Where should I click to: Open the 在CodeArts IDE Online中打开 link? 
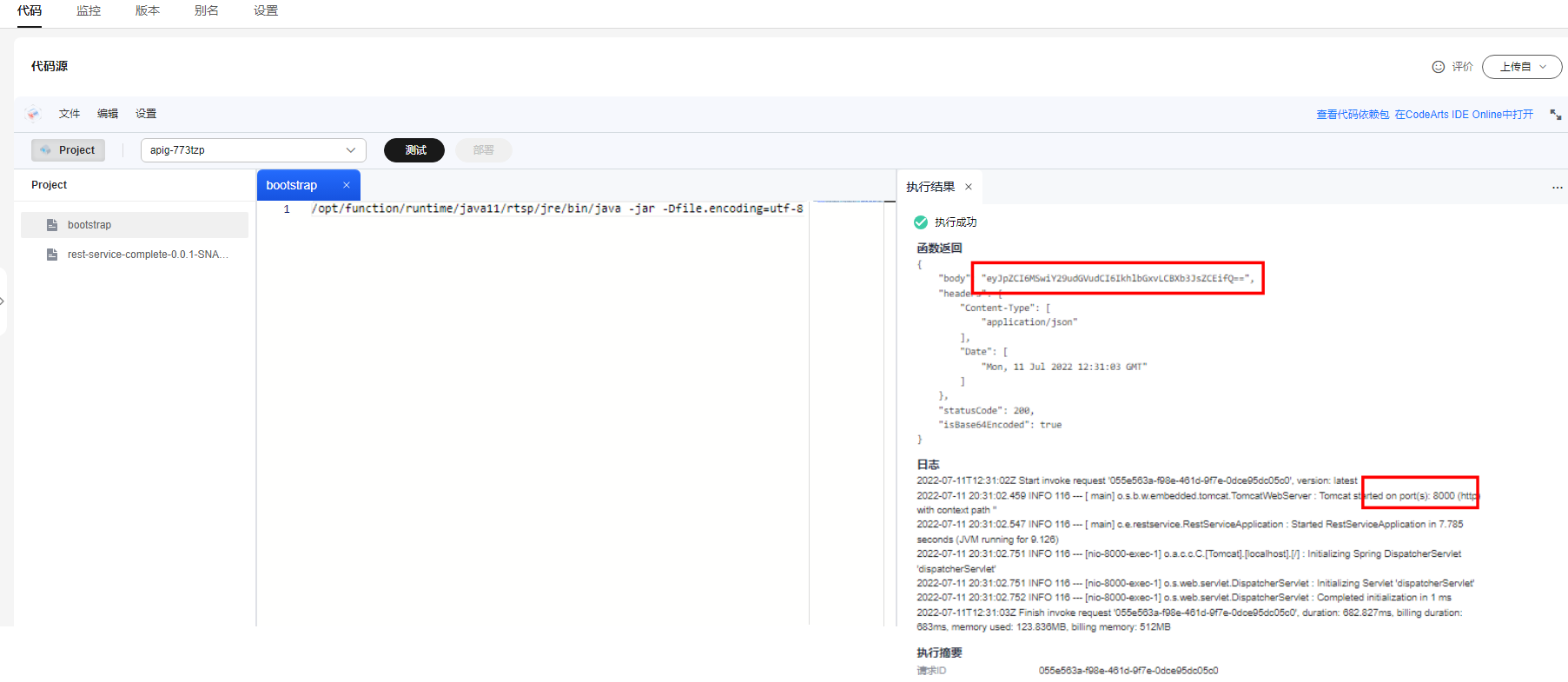pyautogui.click(x=1464, y=115)
